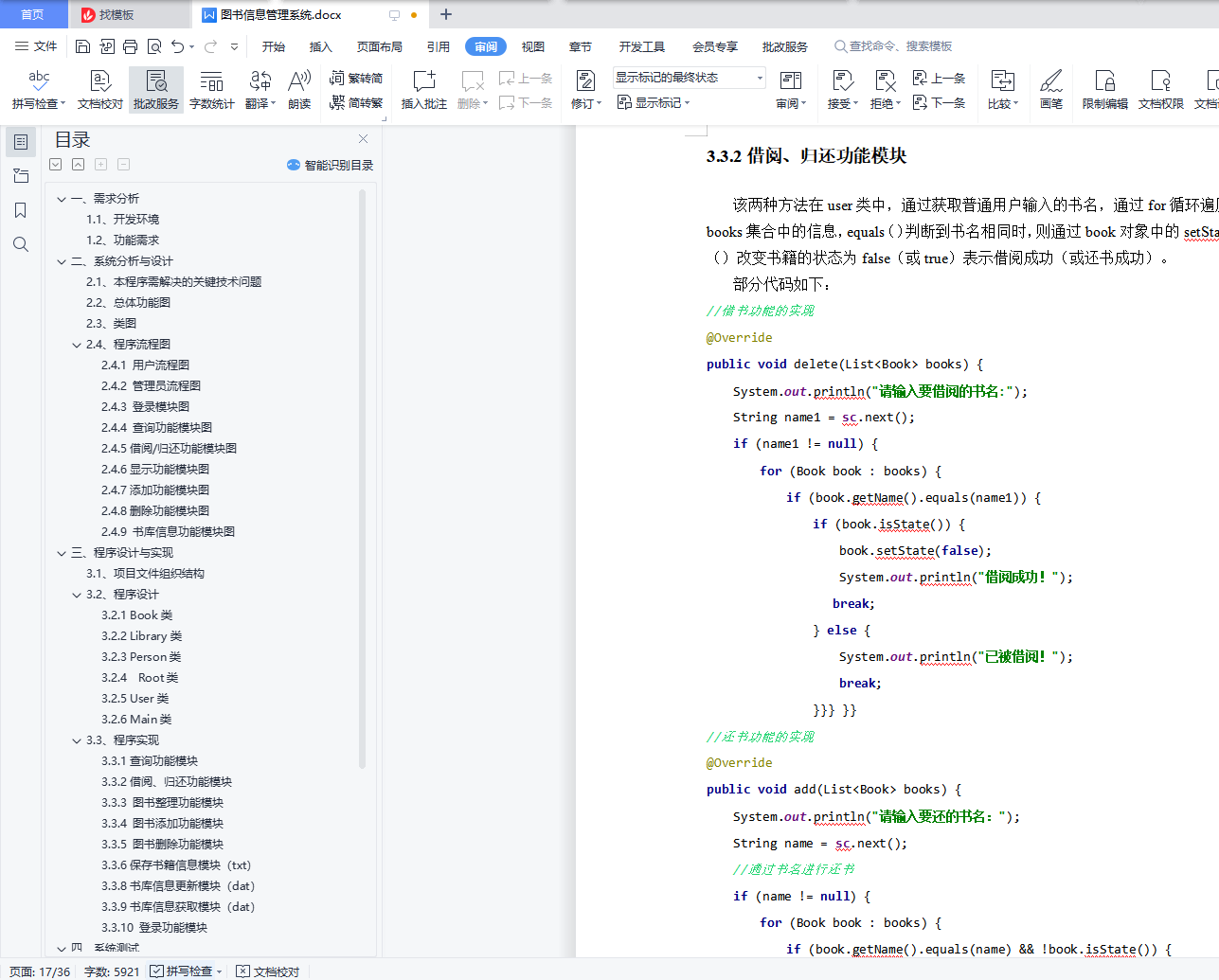Collapse the 3.3、程序实现 outline node
Image resolution: width=1219 pixels, height=980 pixels.
tap(77, 740)
